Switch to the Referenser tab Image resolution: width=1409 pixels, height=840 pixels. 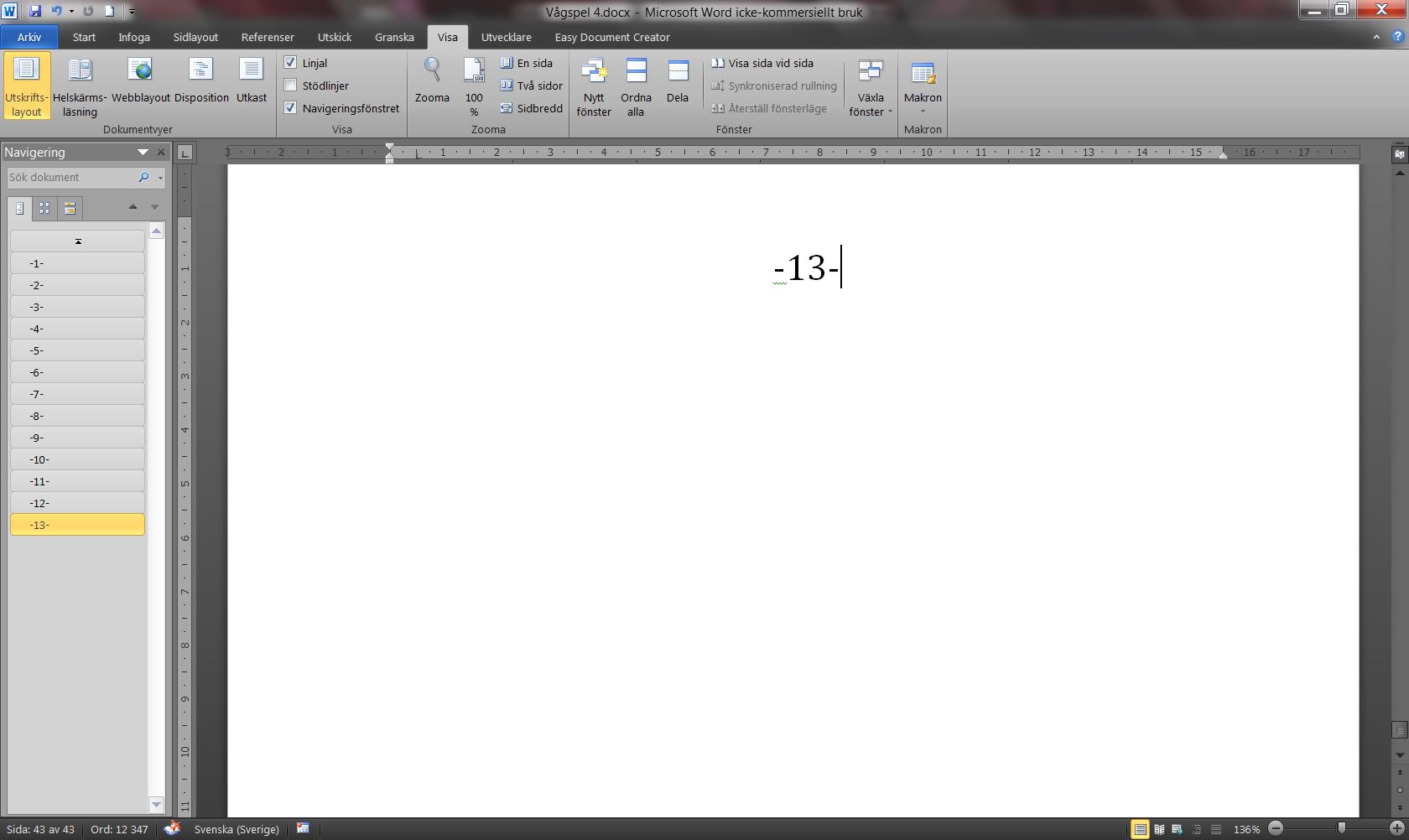tap(268, 37)
